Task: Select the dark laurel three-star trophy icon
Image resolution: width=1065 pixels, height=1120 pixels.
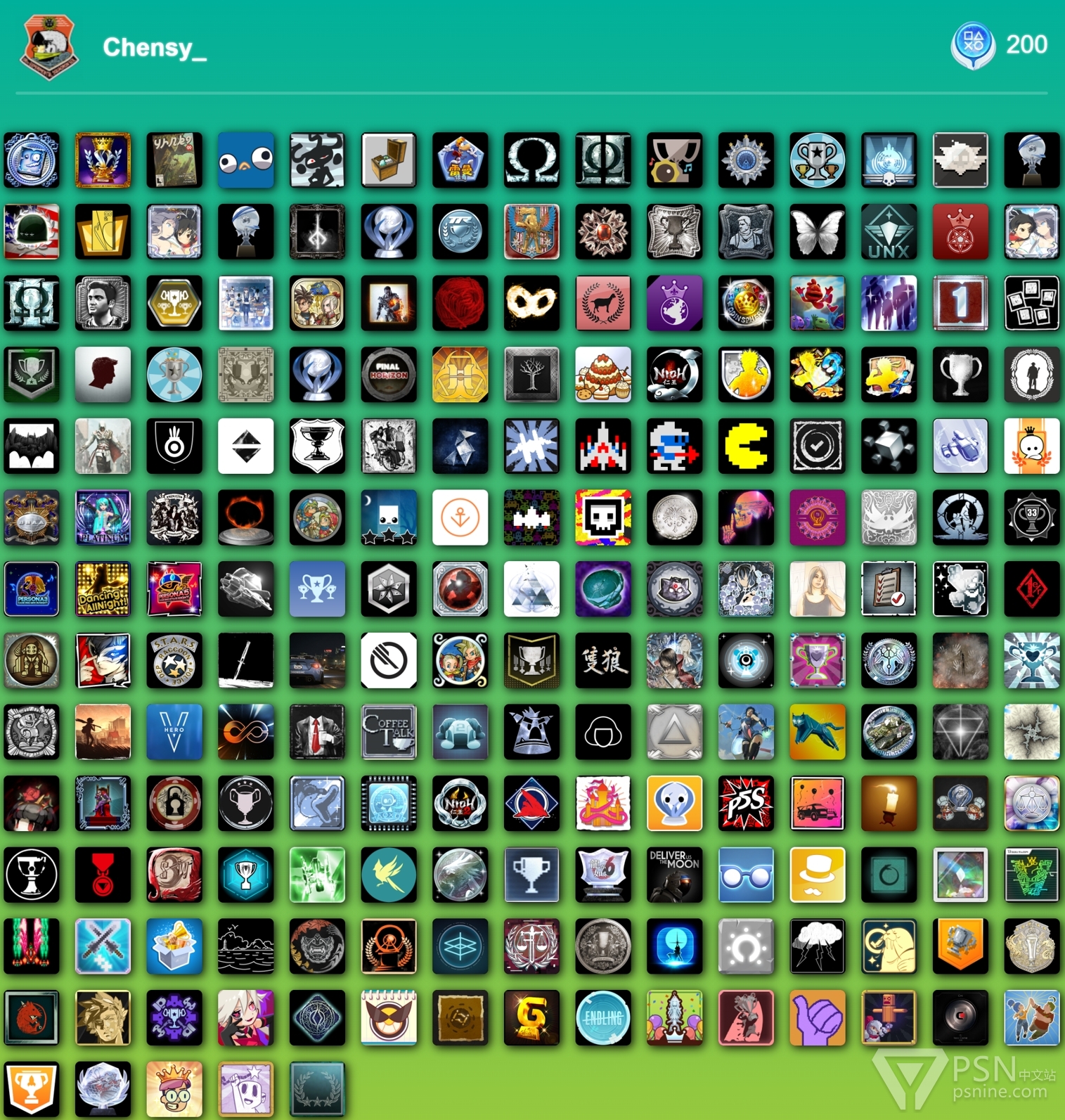Action: pos(317,1088)
